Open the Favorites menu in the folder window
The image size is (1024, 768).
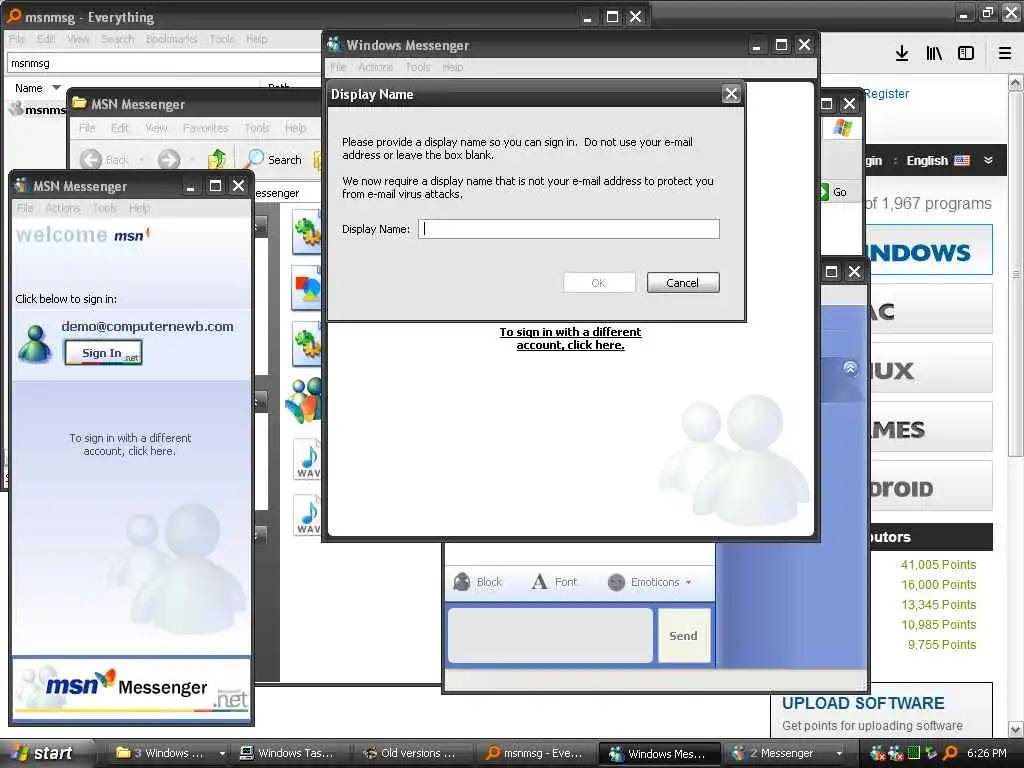206,128
